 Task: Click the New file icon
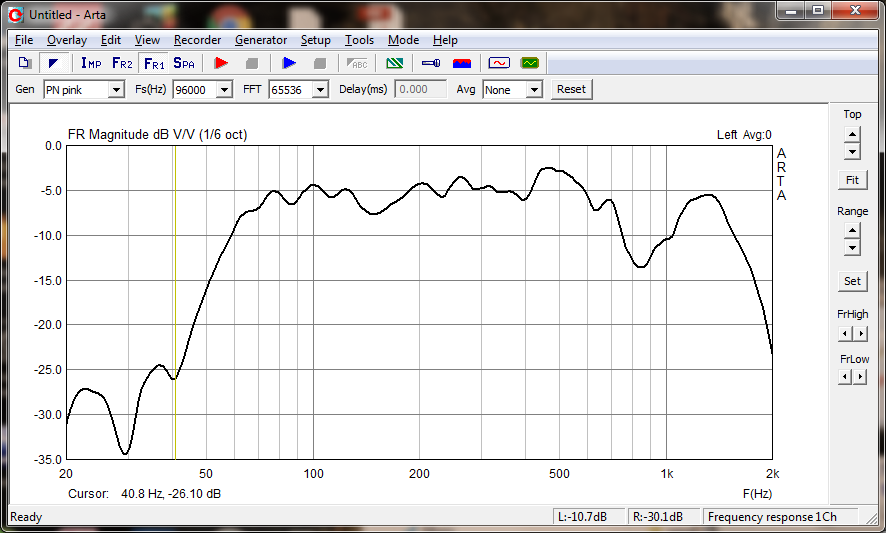[24, 63]
